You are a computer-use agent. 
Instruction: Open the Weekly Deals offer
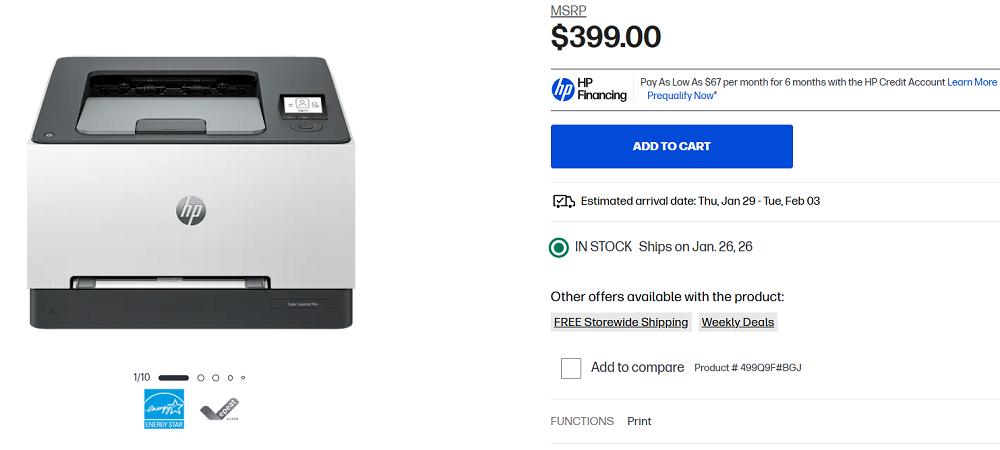738,322
